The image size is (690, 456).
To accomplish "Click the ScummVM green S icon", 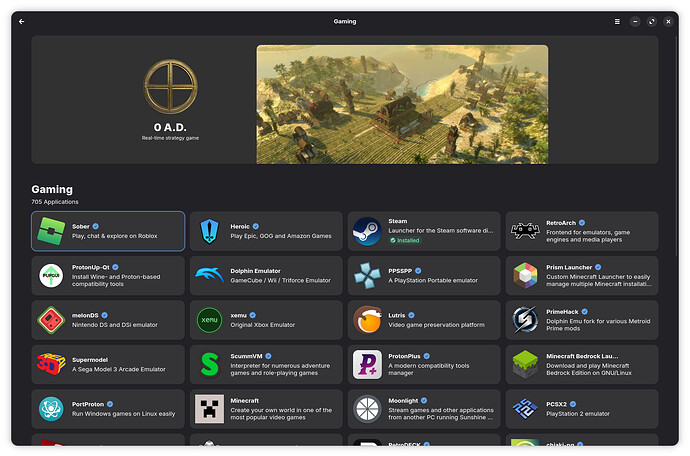I will pyautogui.click(x=209, y=364).
